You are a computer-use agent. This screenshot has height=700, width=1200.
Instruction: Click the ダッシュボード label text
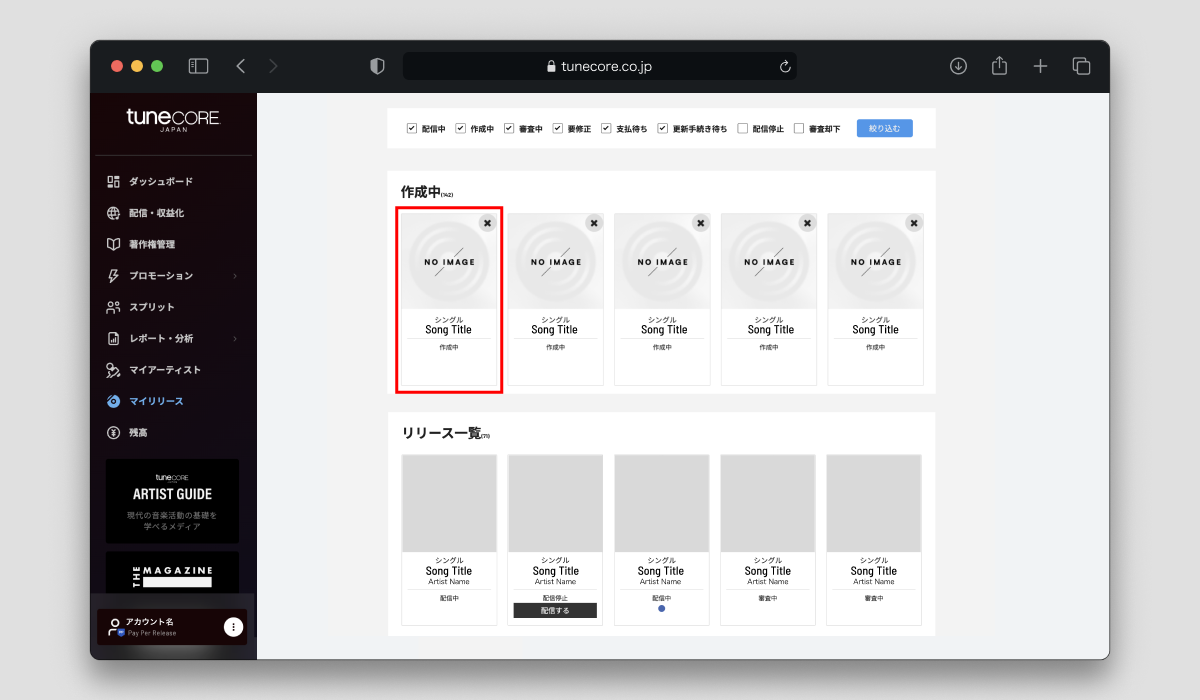pyautogui.click(x=161, y=182)
